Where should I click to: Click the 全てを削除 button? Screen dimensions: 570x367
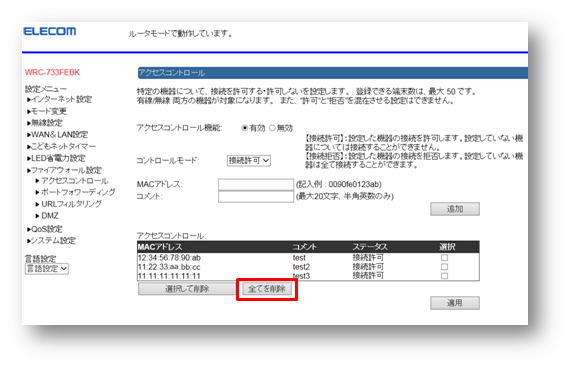pyautogui.click(x=267, y=289)
